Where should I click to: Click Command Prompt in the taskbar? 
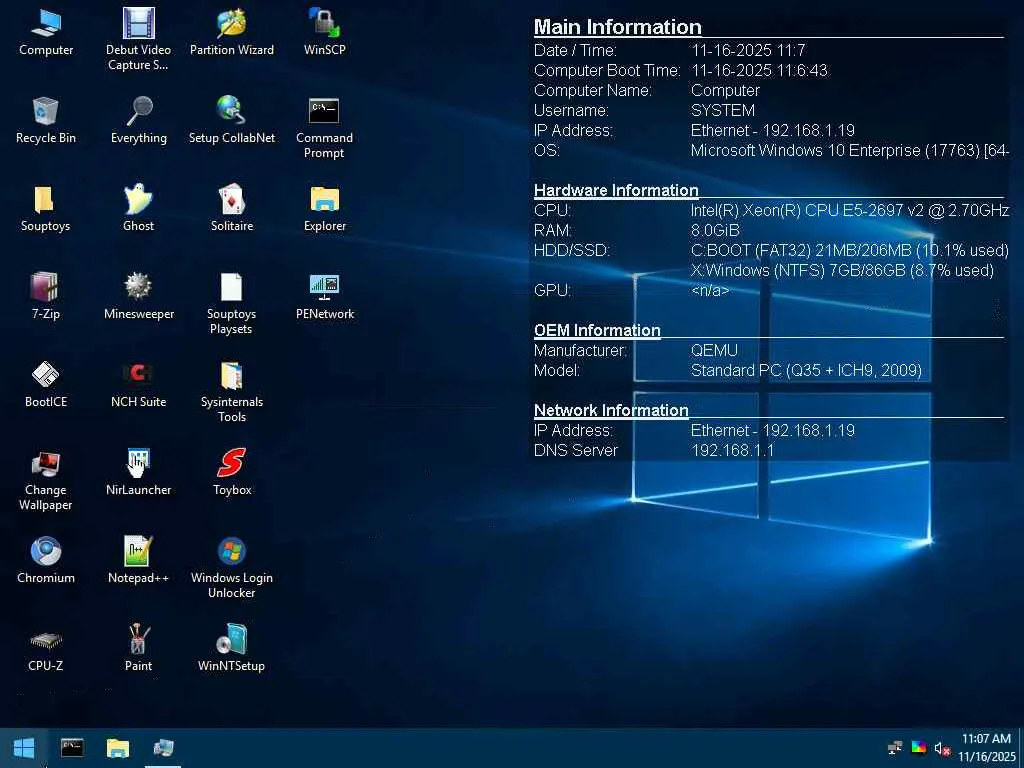coord(72,748)
